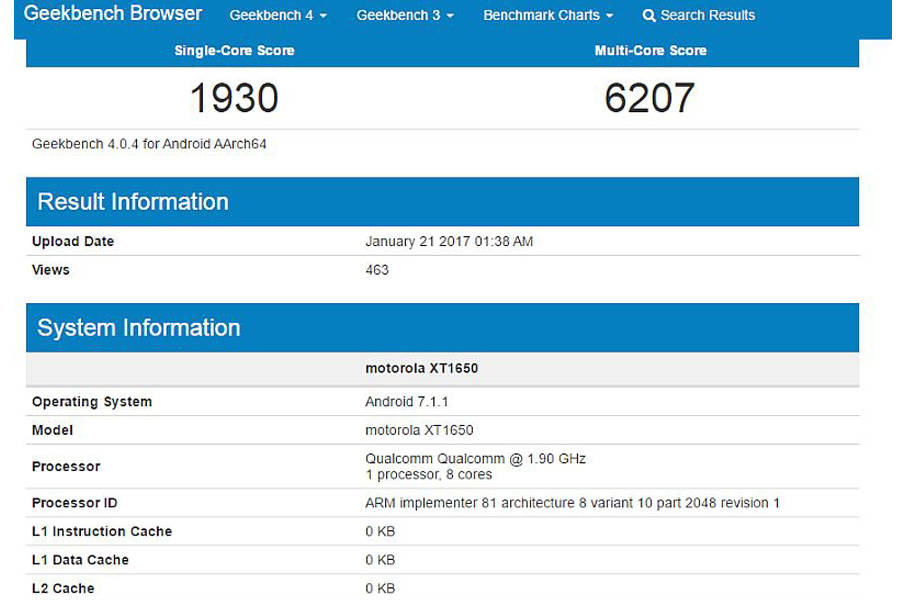Open the Benchmark Charts dropdown
Image resolution: width=900 pixels, height=600 pixels.
pyautogui.click(x=548, y=16)
